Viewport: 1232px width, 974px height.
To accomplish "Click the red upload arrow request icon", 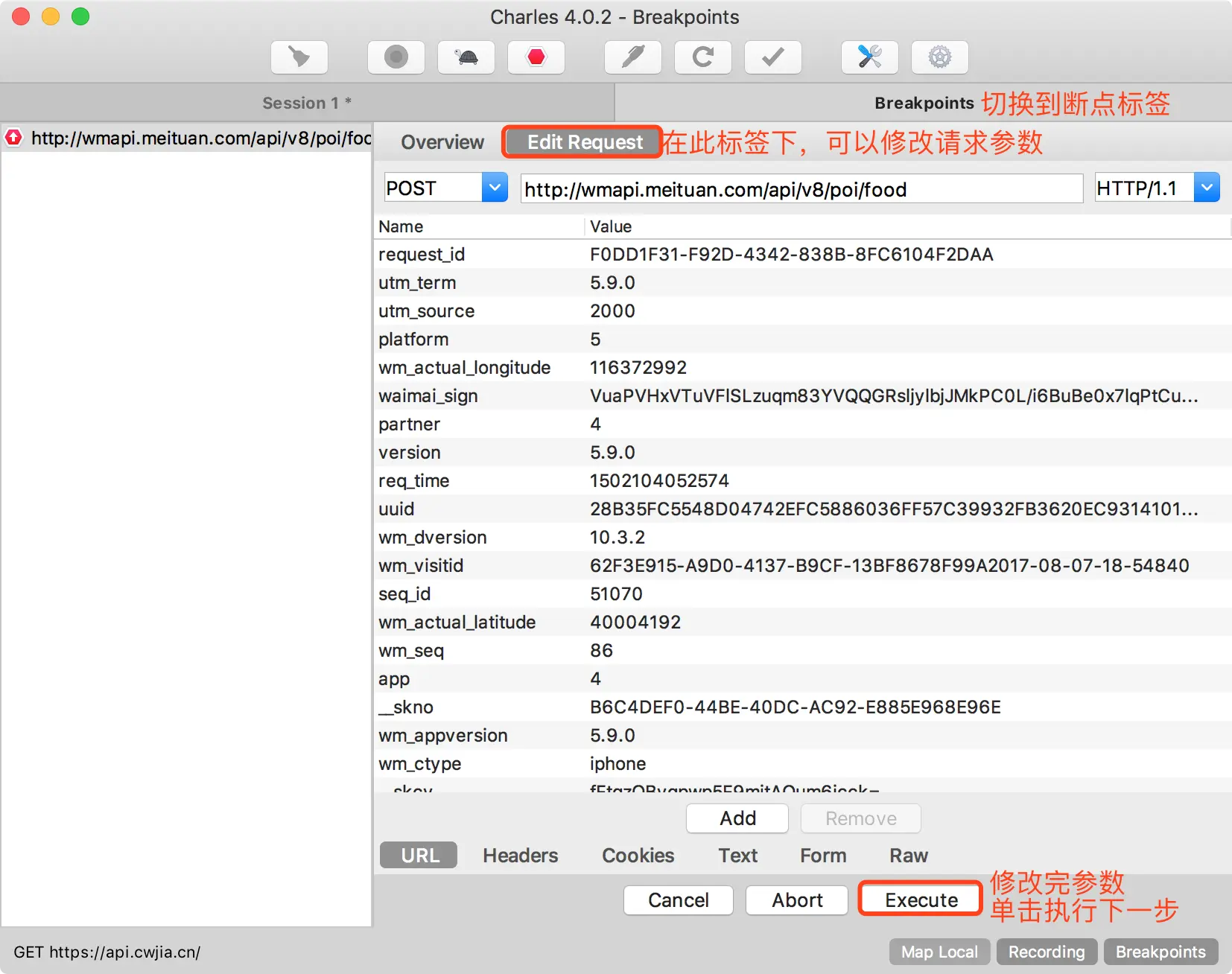I will click(13, 138).
